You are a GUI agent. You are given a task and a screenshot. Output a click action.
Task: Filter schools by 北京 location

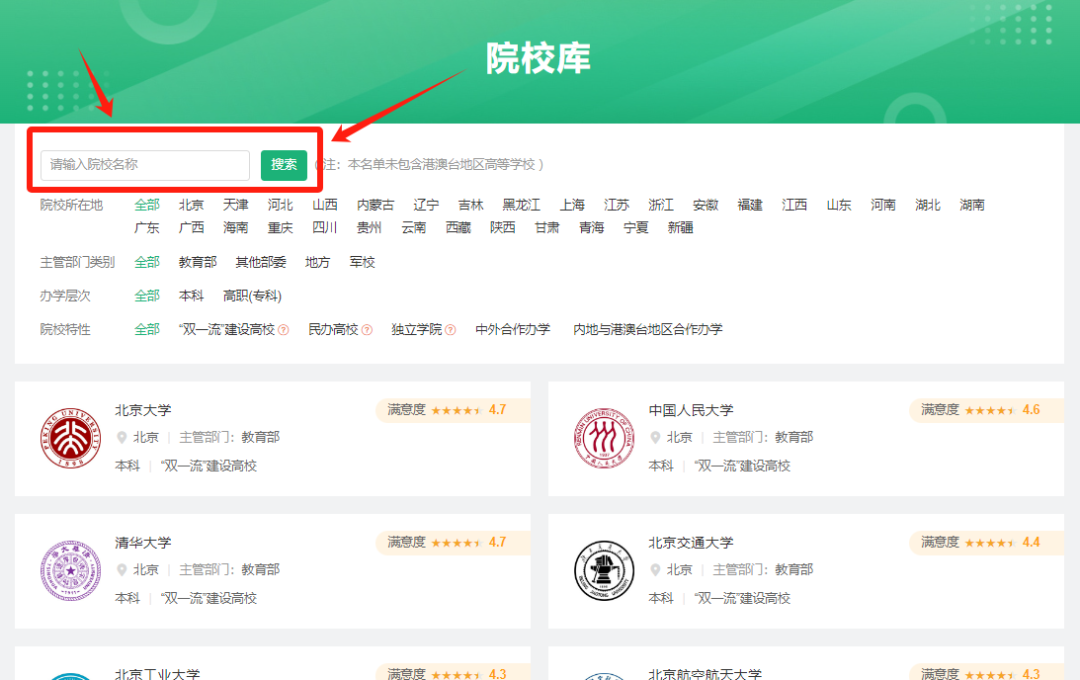pos(191,205)
